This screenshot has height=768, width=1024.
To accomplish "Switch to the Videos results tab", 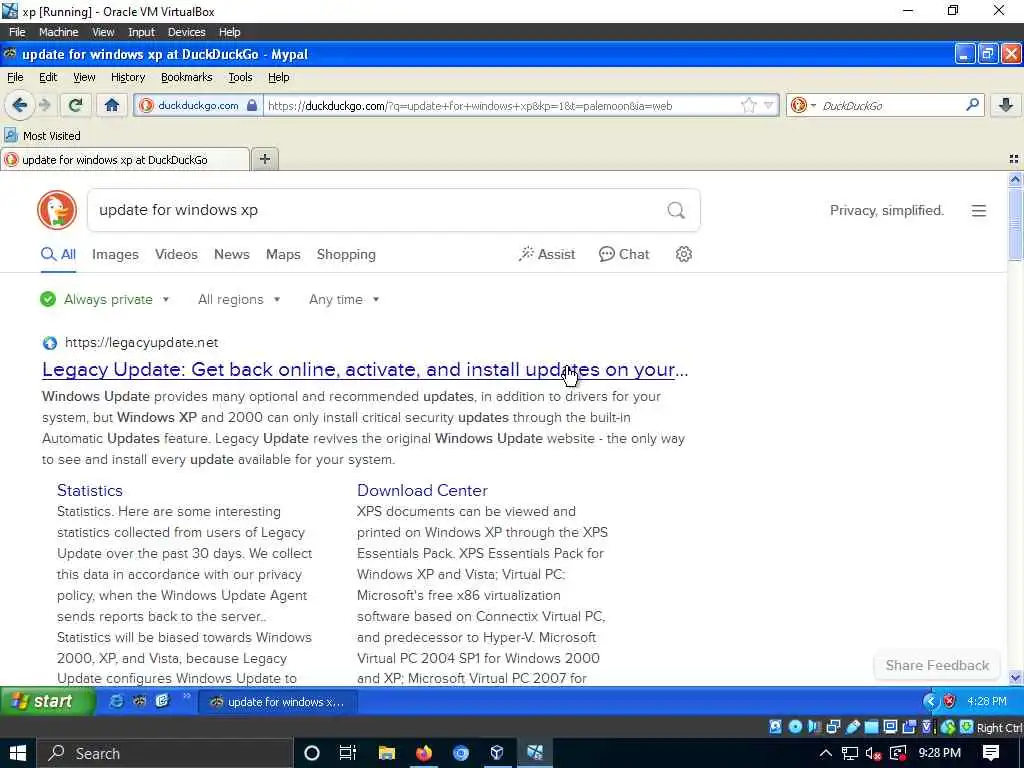I will point(176,254).
